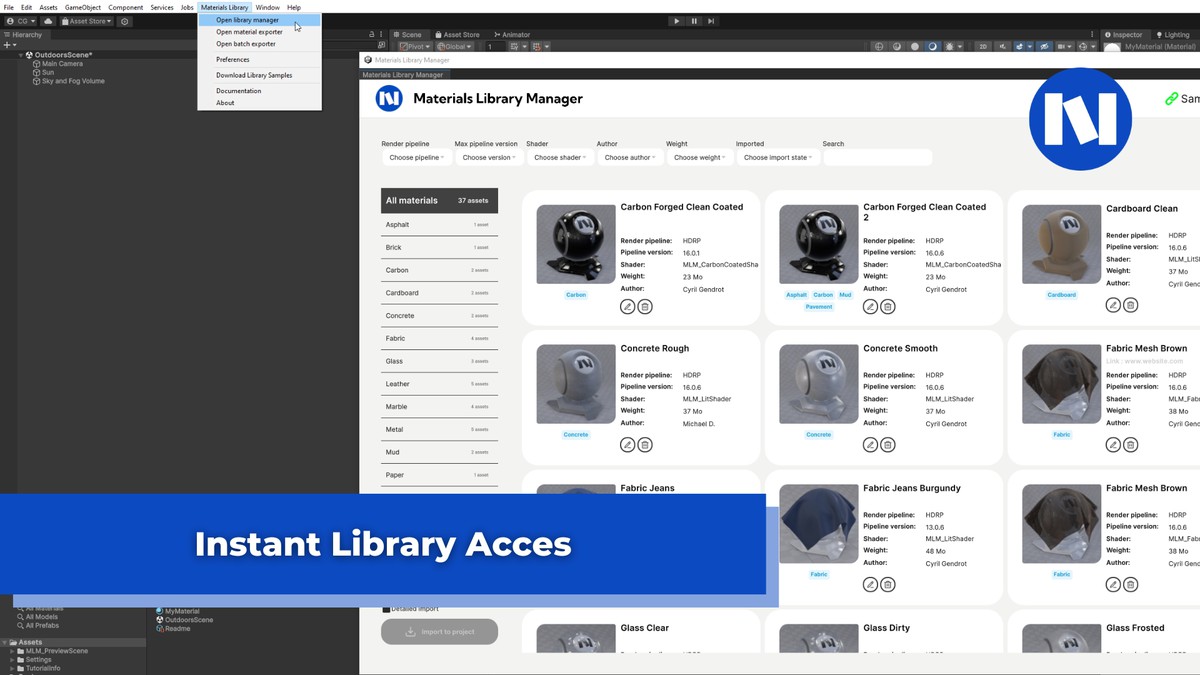
Task: Open Preferences from Materials Library menu
Action: (259, 60)
